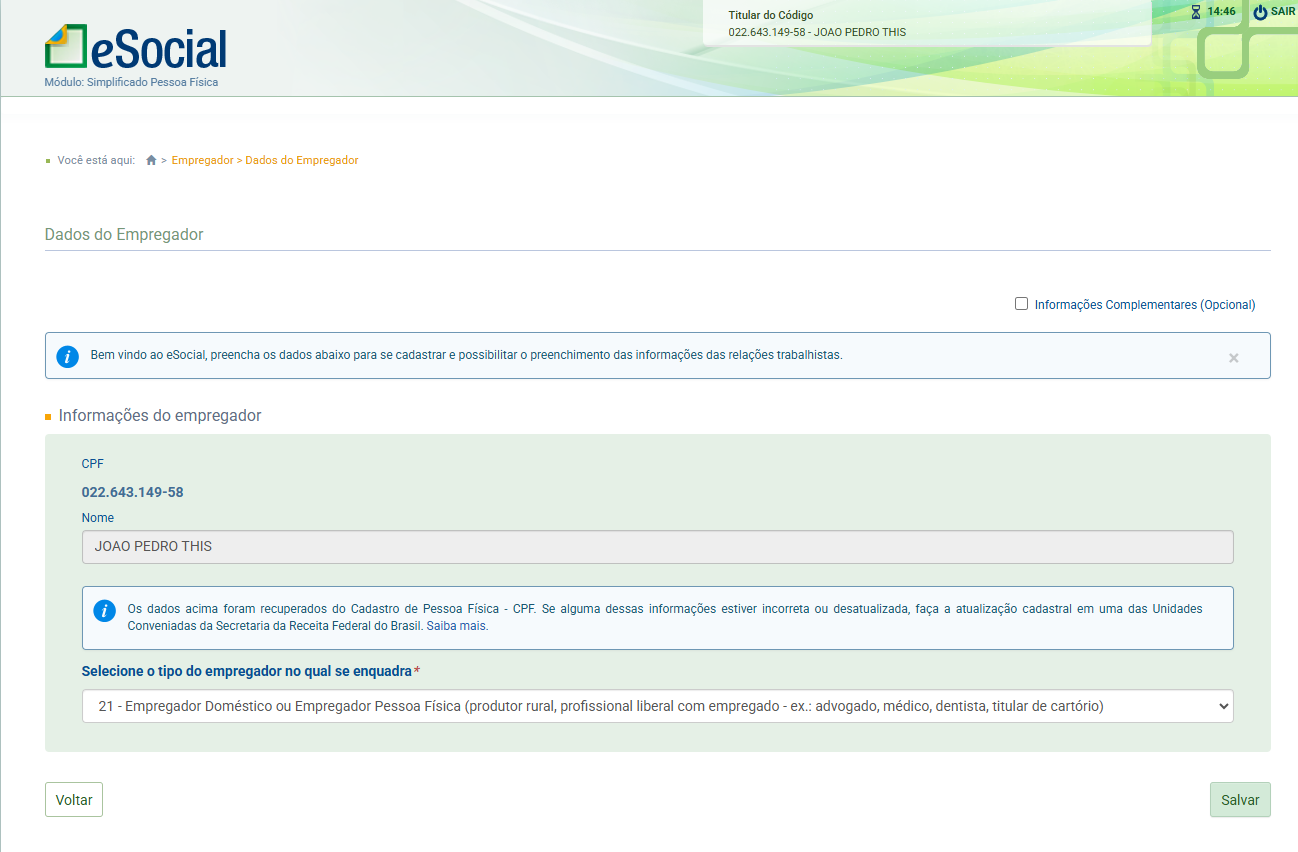1298x852 pixels.
Task: Click the Módulo: Simplificado Pessoa Física text
Action: coord(131,82)
